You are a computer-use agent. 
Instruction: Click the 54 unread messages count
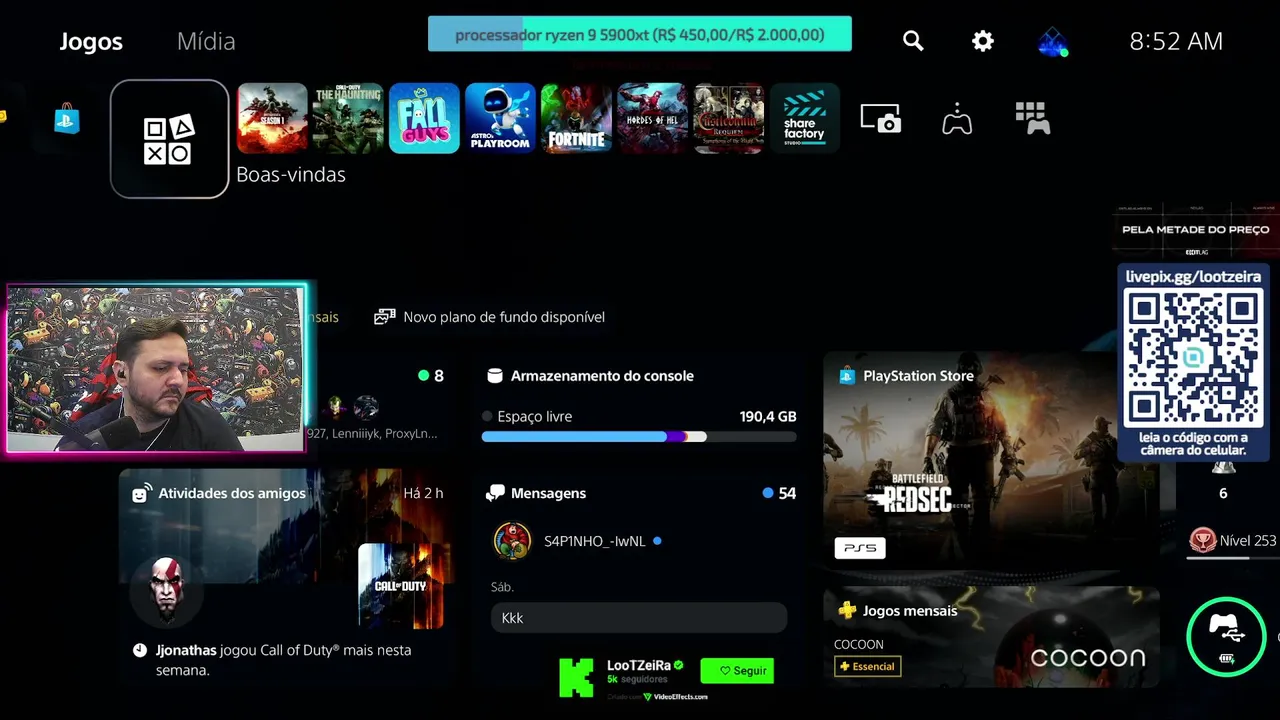[779, 493]
